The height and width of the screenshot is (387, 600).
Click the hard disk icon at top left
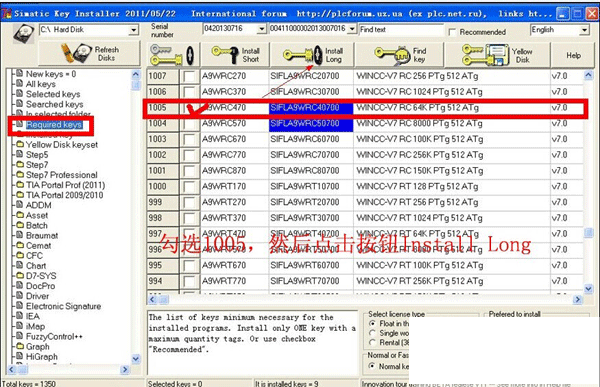pos(24,33)
